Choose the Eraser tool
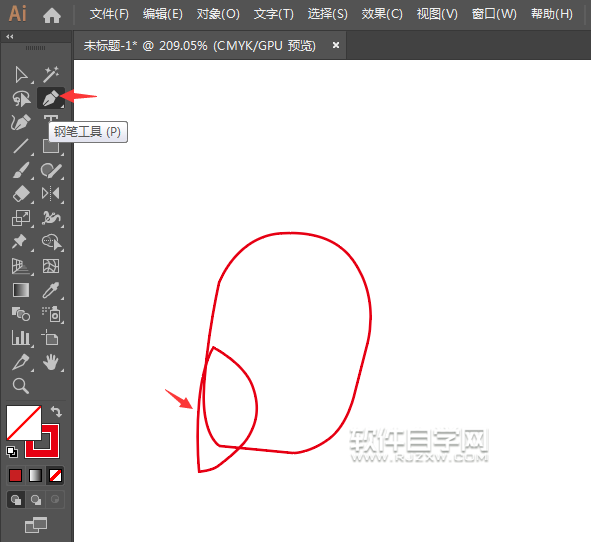The image size is (591, 542). pos(21,194)
